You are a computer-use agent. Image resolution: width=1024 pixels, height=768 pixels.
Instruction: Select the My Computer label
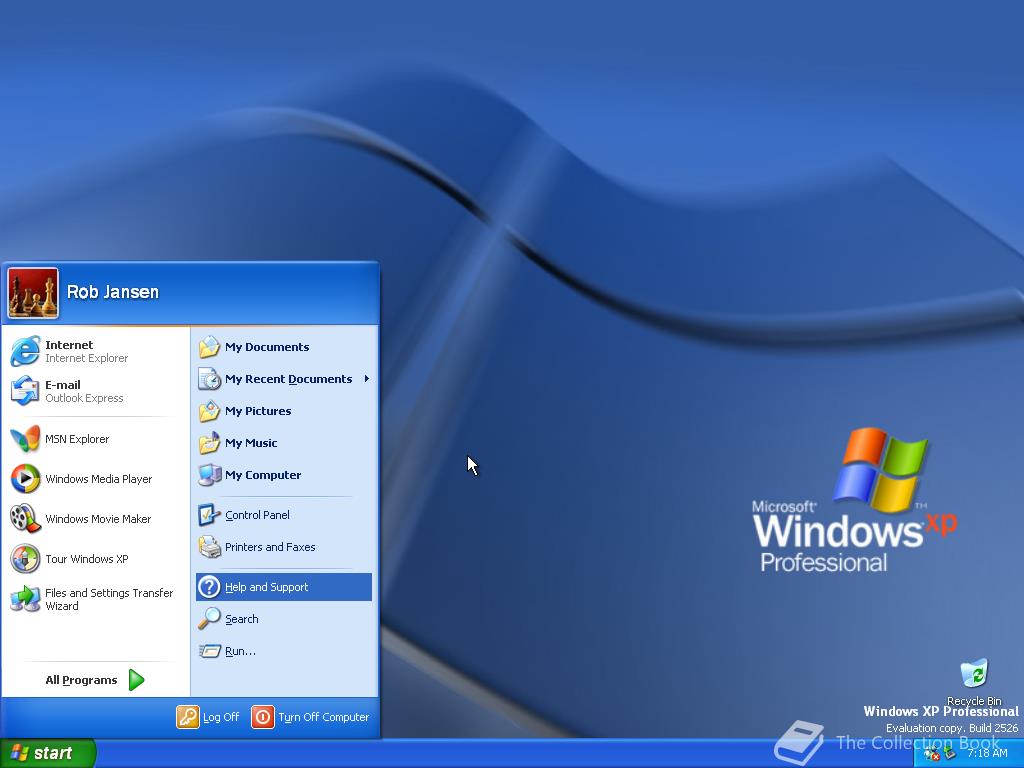click(263, 475)
